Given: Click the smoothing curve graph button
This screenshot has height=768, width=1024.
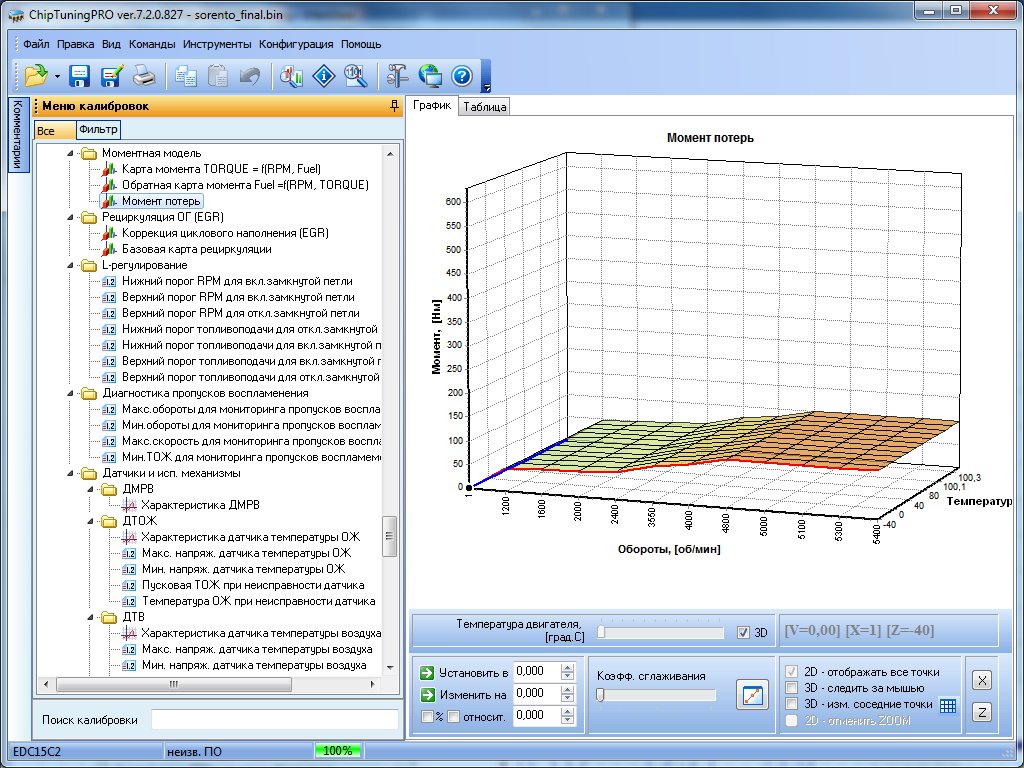Looking at the screenshot, I should click(x=750, y=694).
